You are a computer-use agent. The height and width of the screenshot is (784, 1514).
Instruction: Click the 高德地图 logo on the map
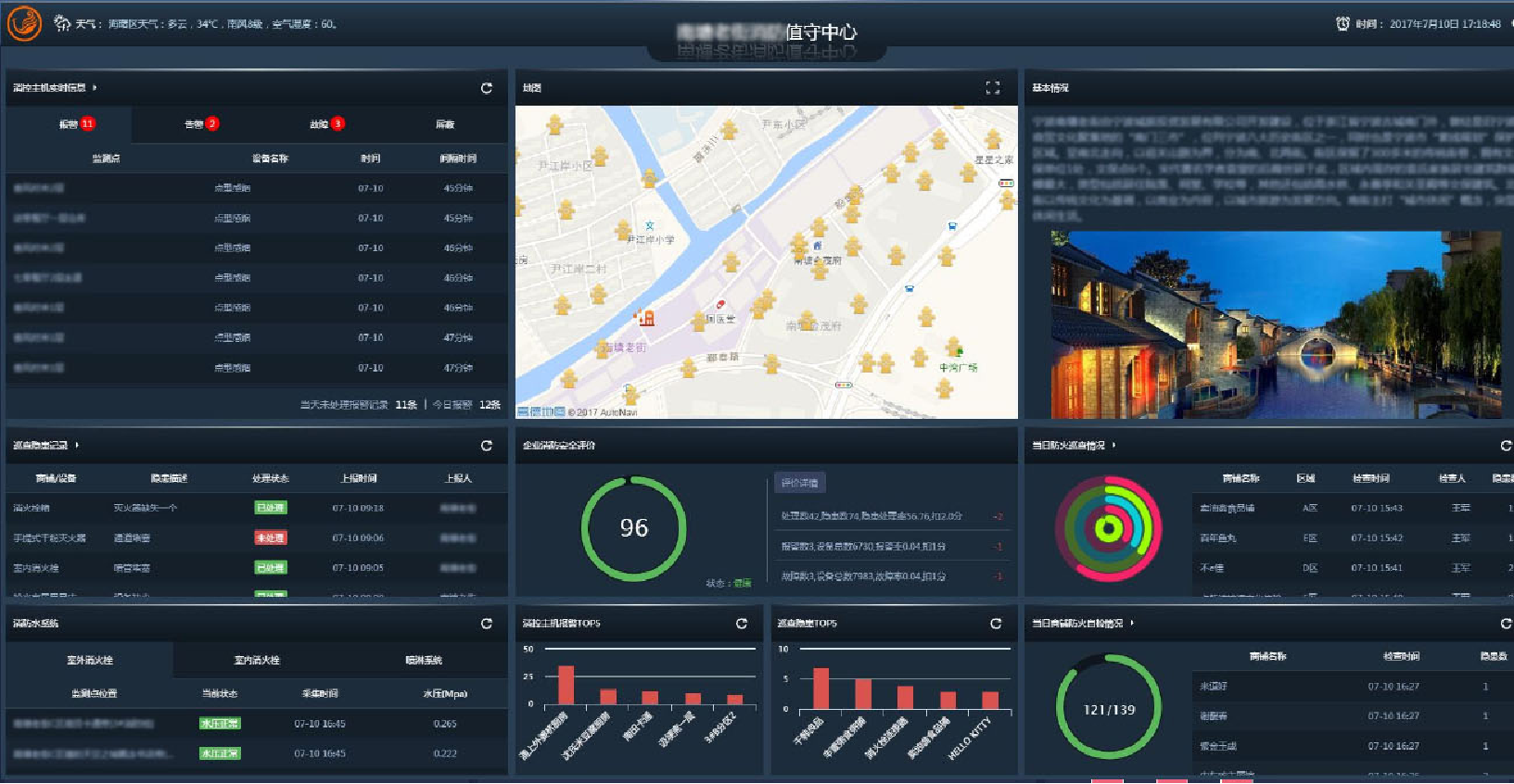541,411
